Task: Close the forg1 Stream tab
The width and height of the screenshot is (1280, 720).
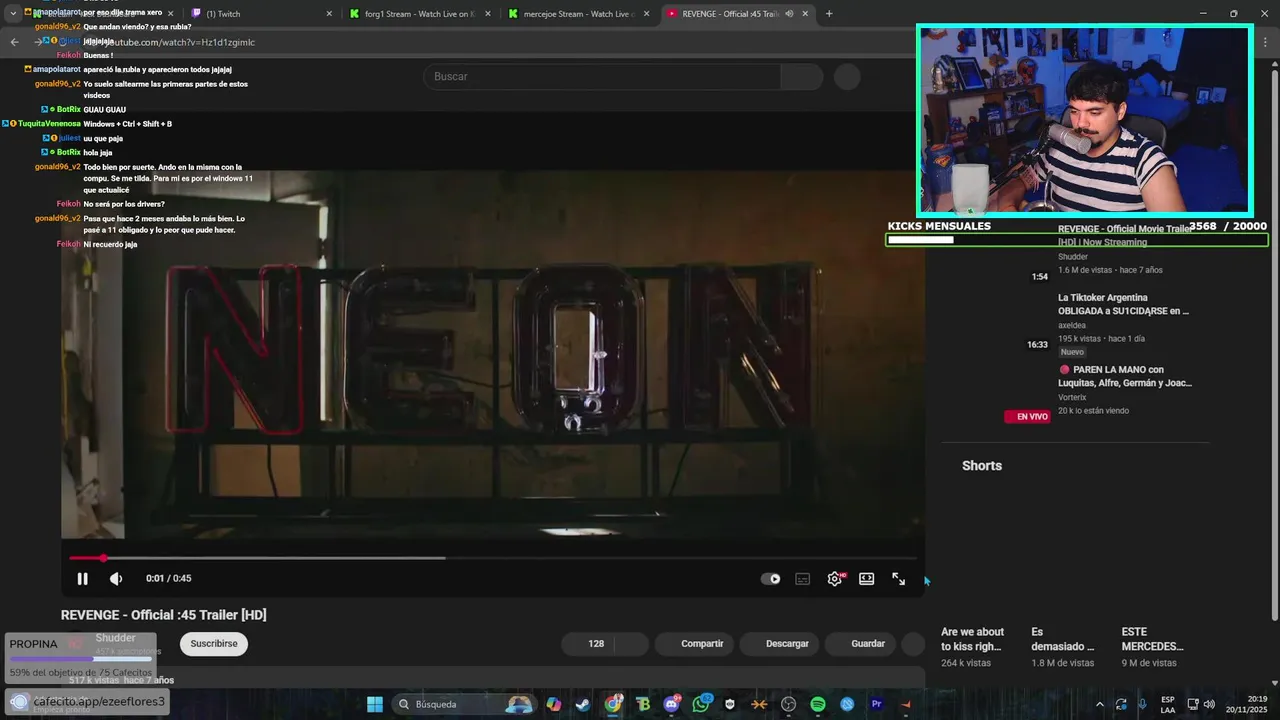Action: pos(487,14)
